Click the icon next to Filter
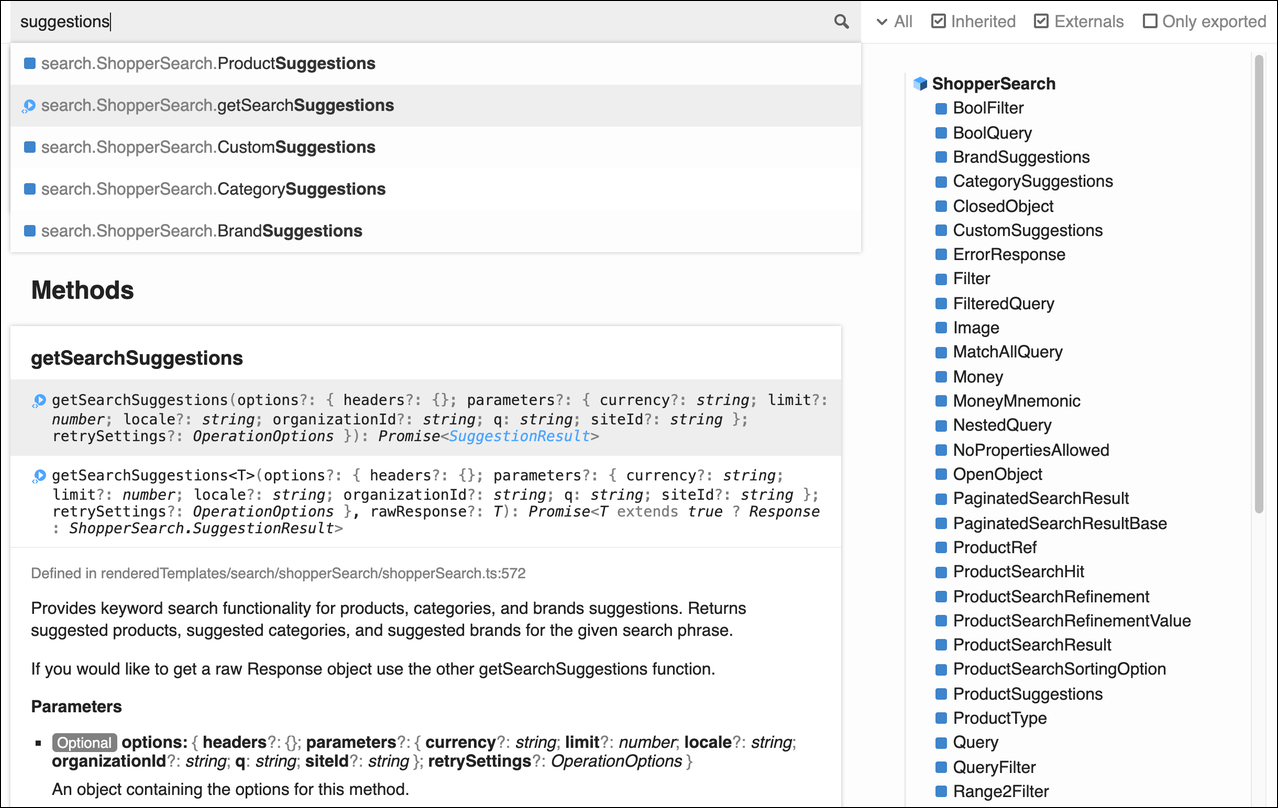This screenshot has width=1278, height=808. point(941,279)
